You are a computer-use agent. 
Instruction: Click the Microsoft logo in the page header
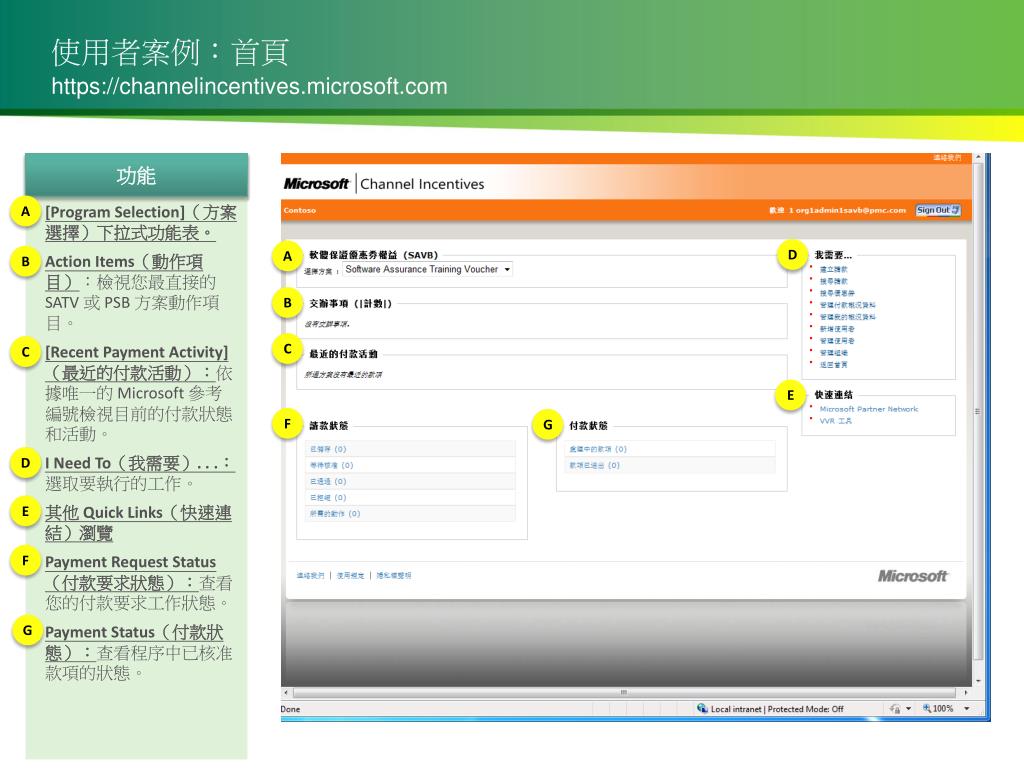coord(316,184)
